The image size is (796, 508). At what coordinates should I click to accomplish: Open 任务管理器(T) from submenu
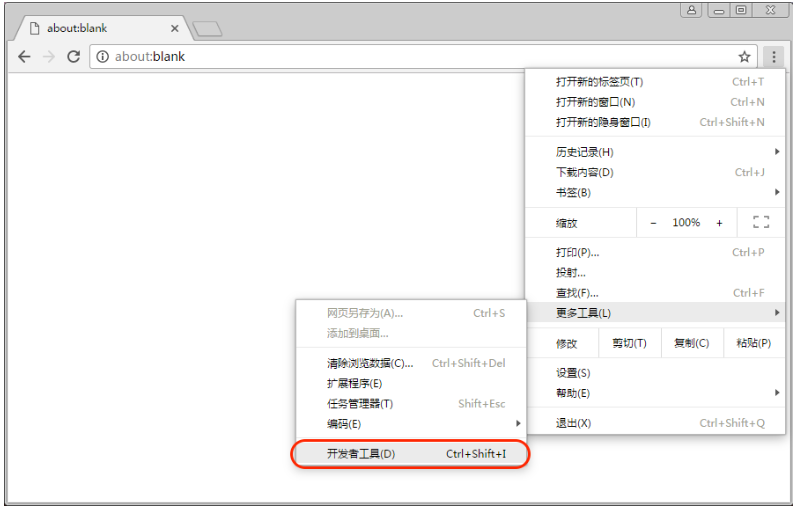point(411,403)
